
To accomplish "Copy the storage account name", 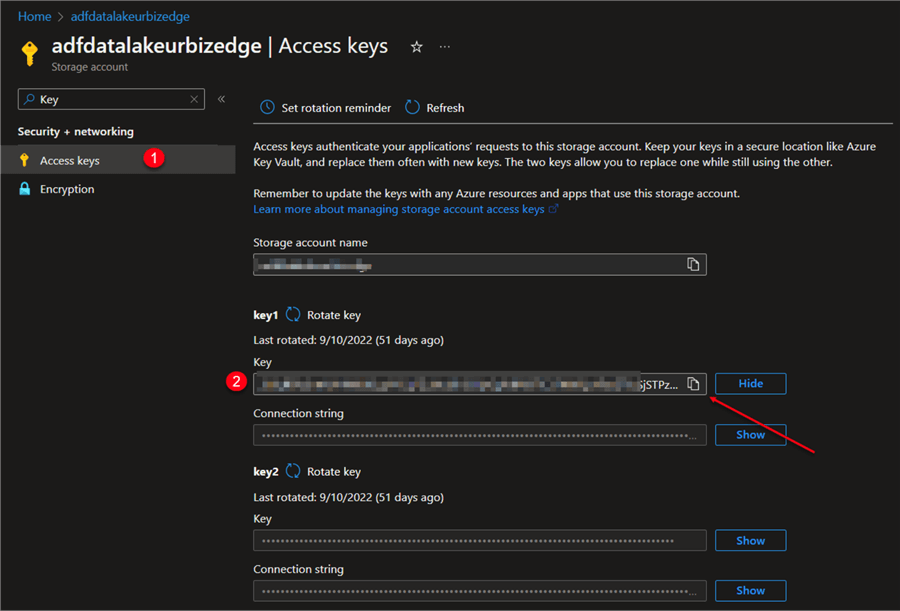I will pyautogui.click(x=692, y=264).
